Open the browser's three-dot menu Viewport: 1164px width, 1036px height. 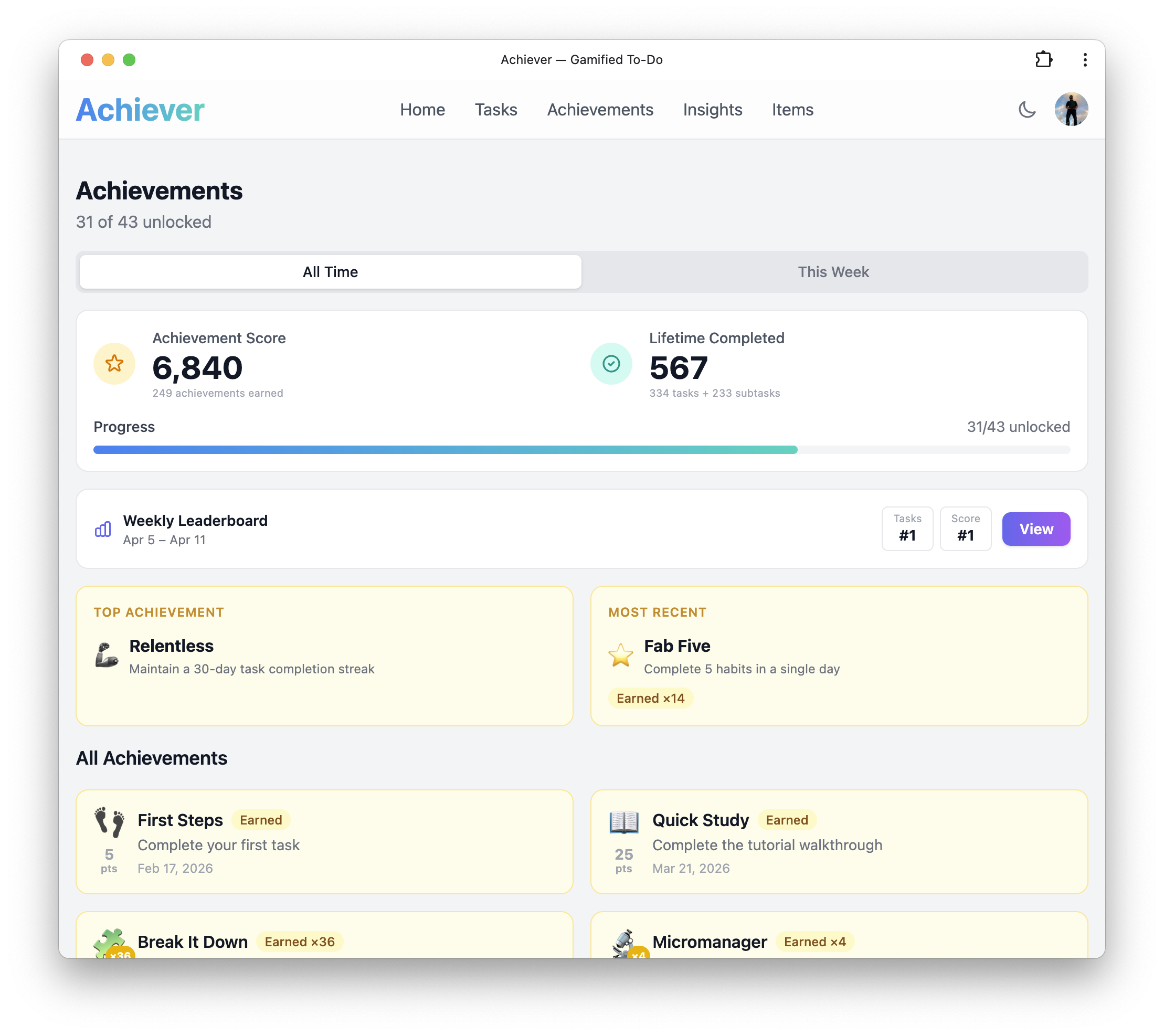pos(1084,59)
